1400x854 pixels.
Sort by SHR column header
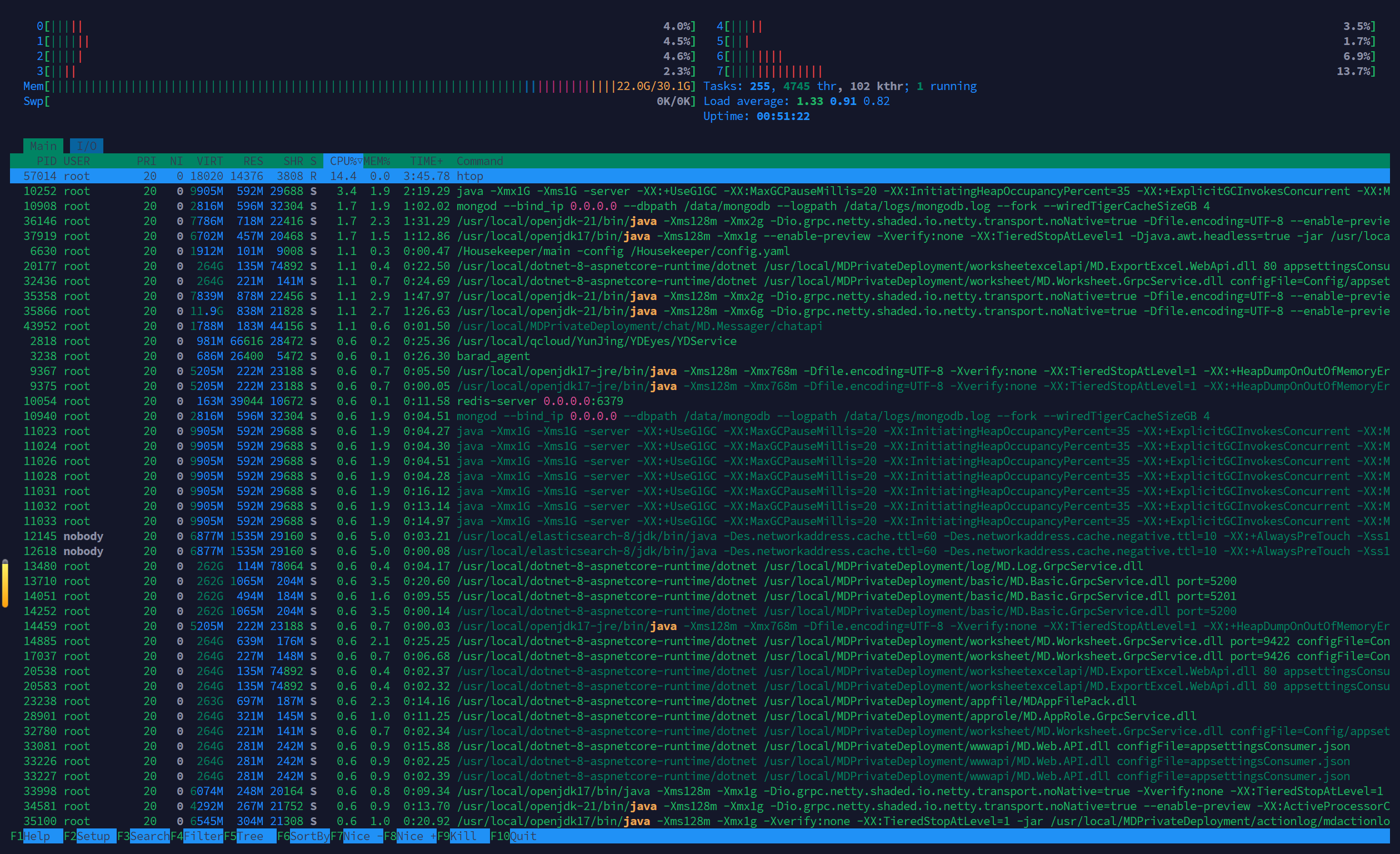point(293,161)
